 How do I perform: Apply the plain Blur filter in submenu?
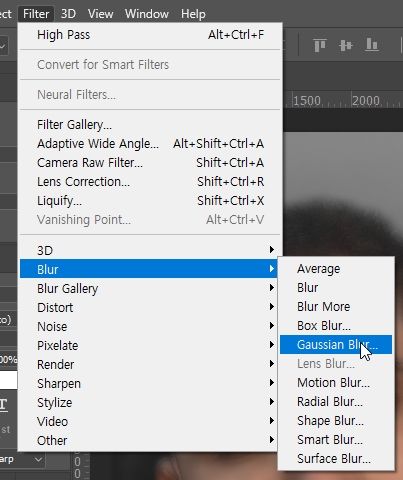coord(336,288)
